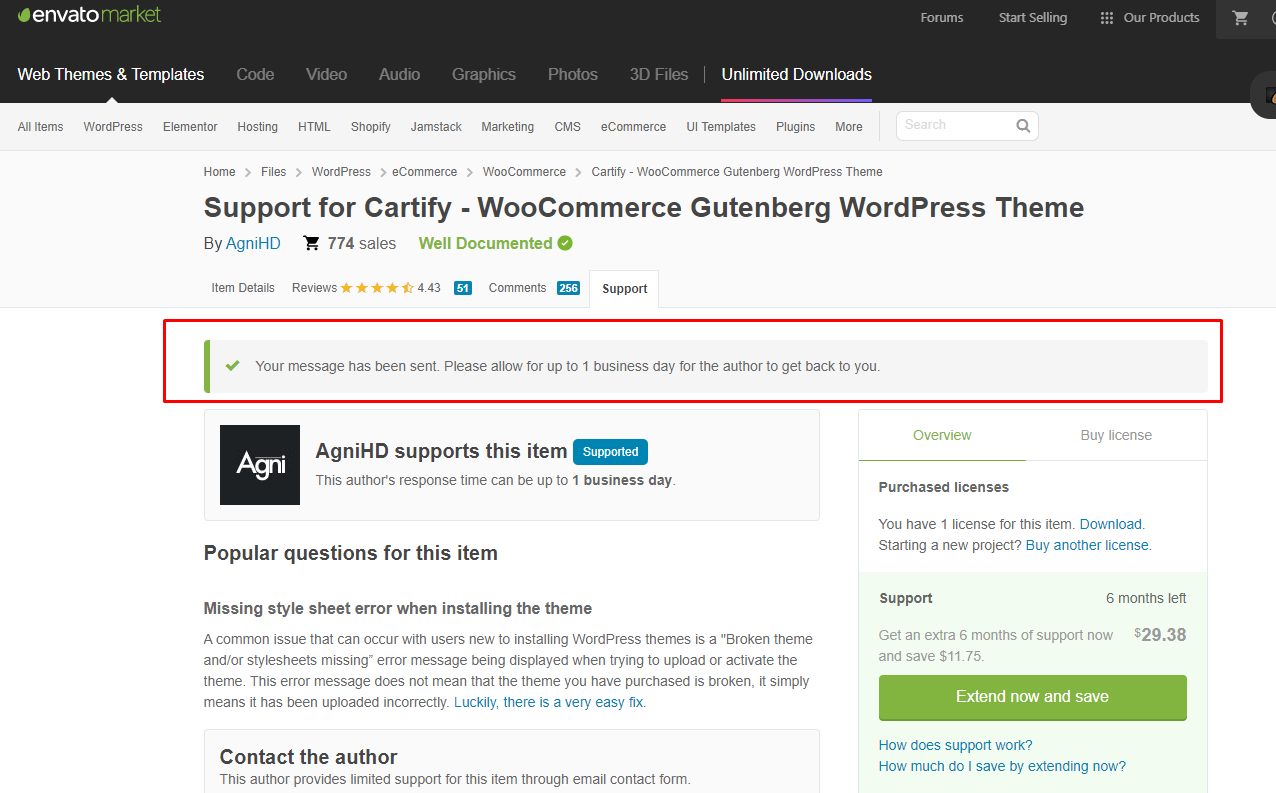Image resolution: width=1276 pixels, height=793 pixels.
Task: Click the Download link
Action: 1111,524
